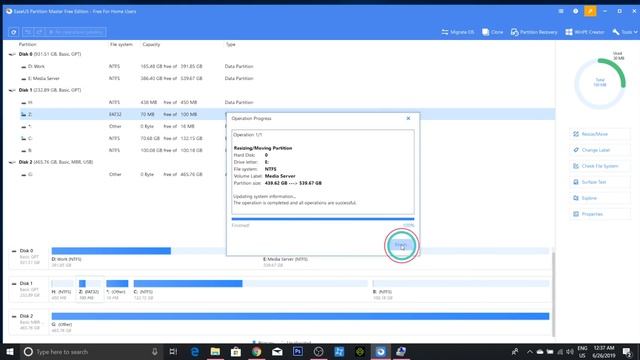The height and width of the screenshot is (360, 640).
Task: Open Photoshop from the taskbar
Action: click(x=298, y=352)
